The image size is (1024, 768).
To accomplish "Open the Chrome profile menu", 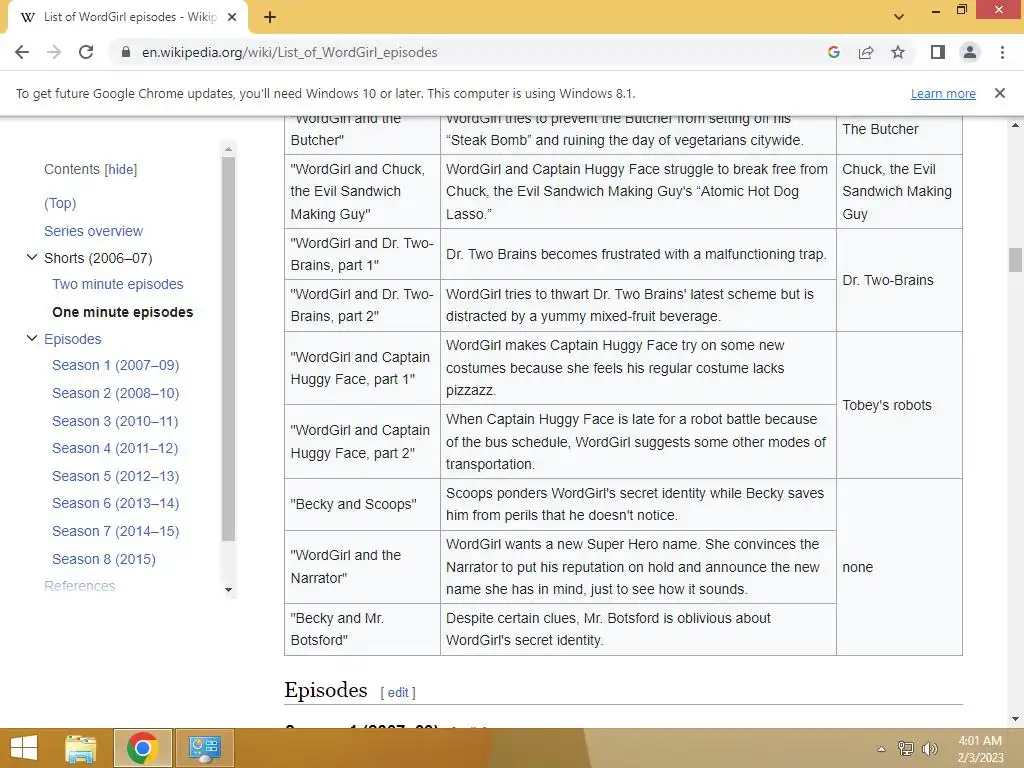I will point(970,52).
